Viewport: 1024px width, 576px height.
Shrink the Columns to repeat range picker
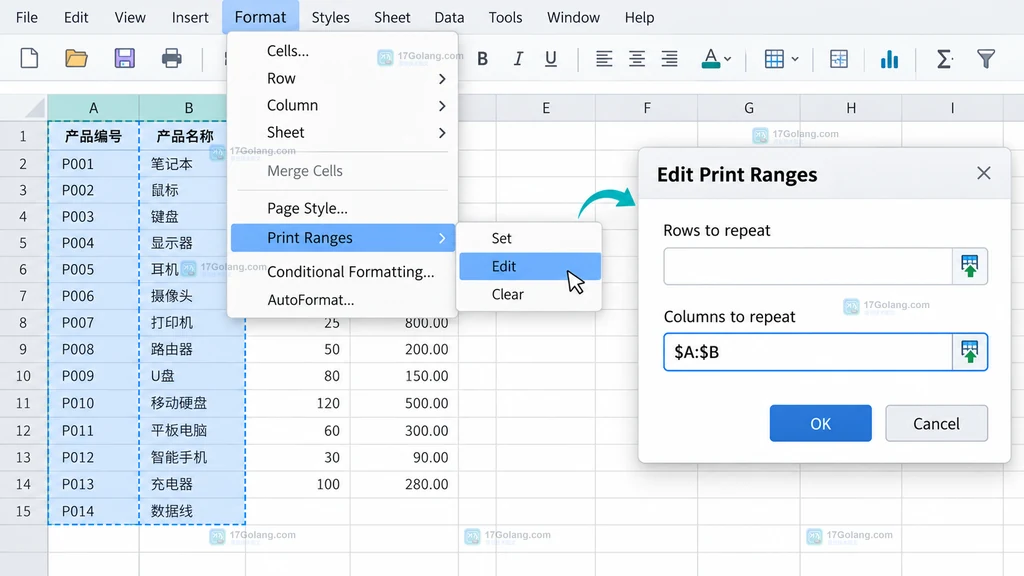point(970,352)
